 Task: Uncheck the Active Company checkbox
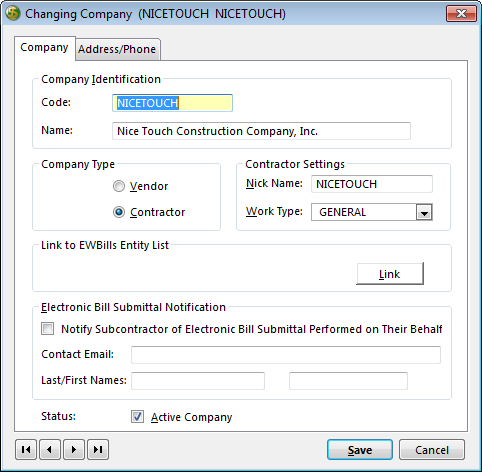point(137,417)
